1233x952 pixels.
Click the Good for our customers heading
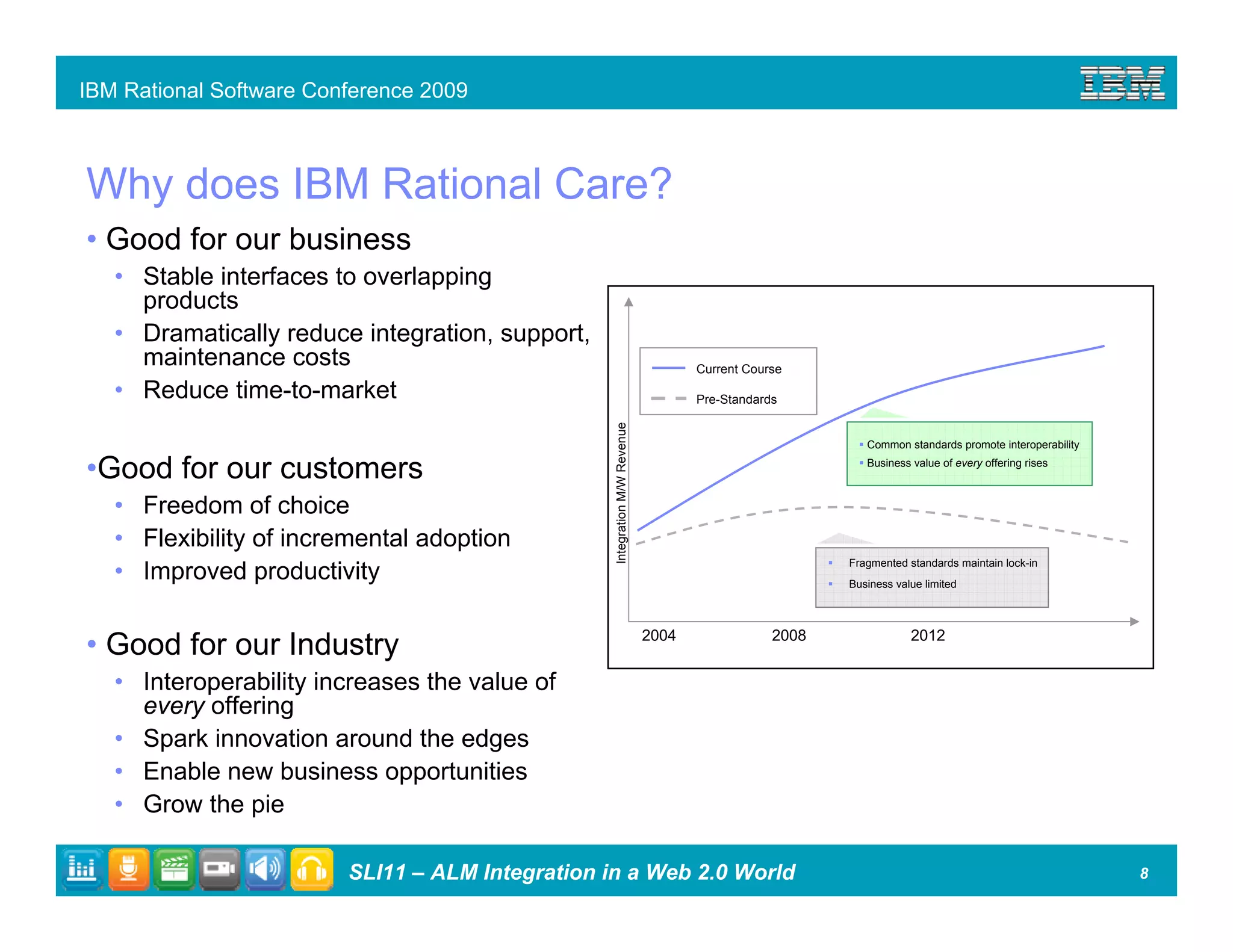260,468
